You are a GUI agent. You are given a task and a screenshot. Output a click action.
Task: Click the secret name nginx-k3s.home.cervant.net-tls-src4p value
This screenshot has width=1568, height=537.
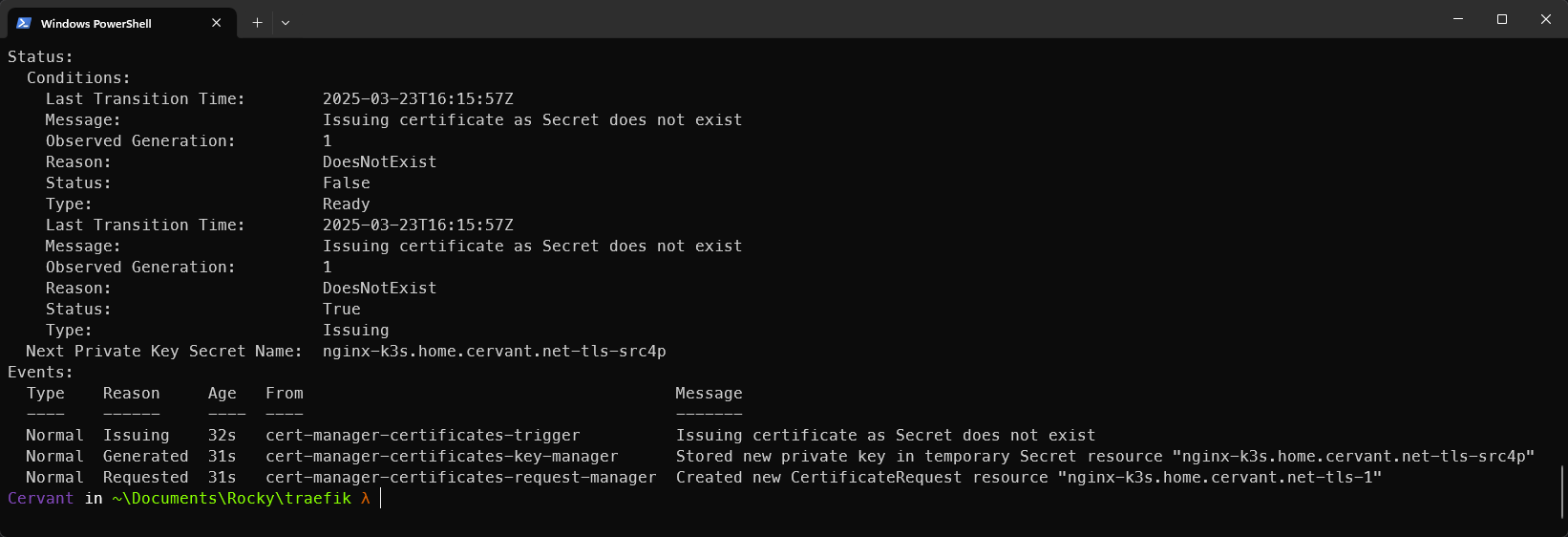[x=494, y=352]
